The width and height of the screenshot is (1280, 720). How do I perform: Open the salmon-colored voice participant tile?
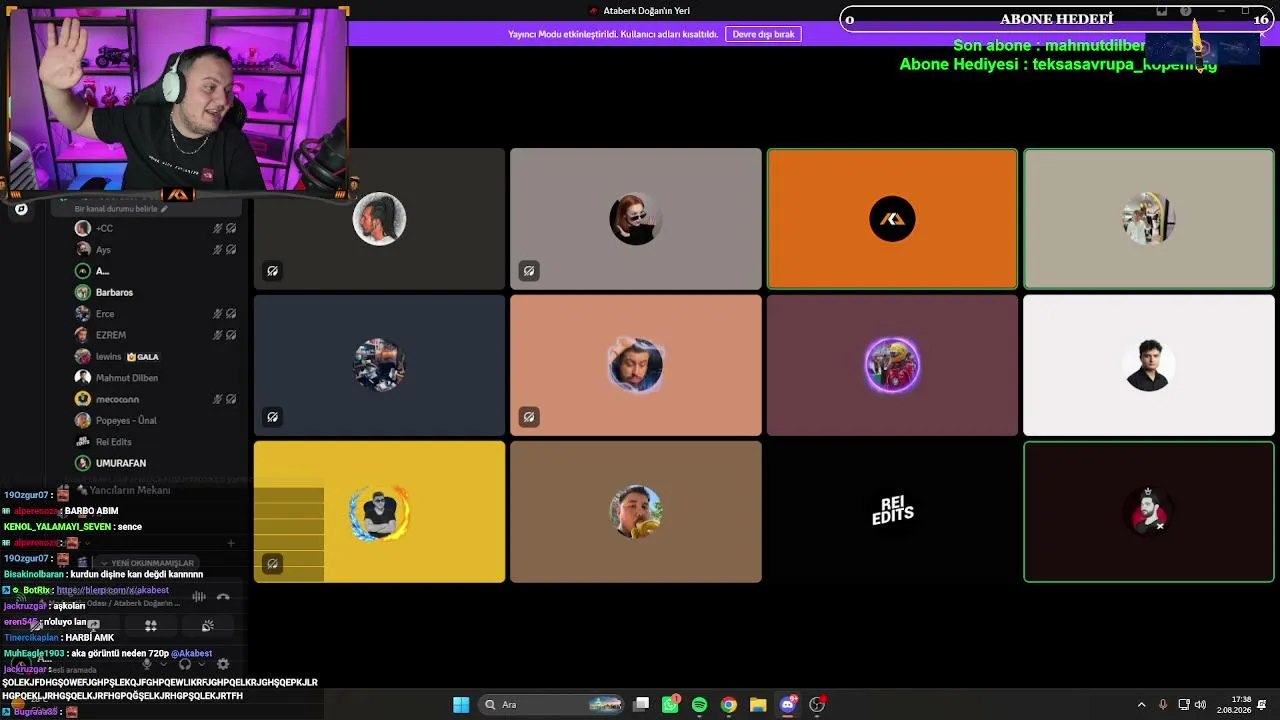coord(636,365)
